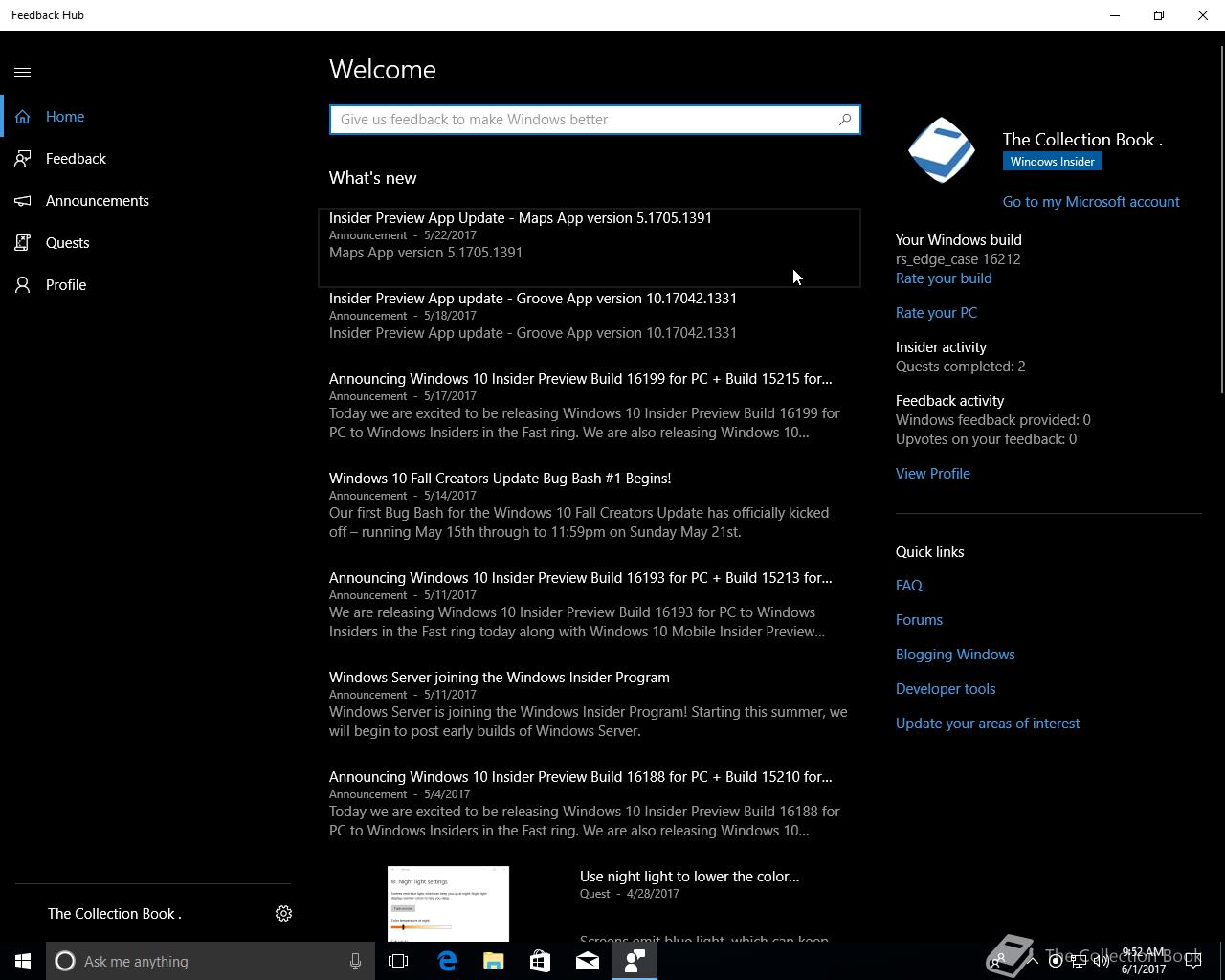Open the night light quest thumbnail
1225x980 pixels.
(448, 903)
